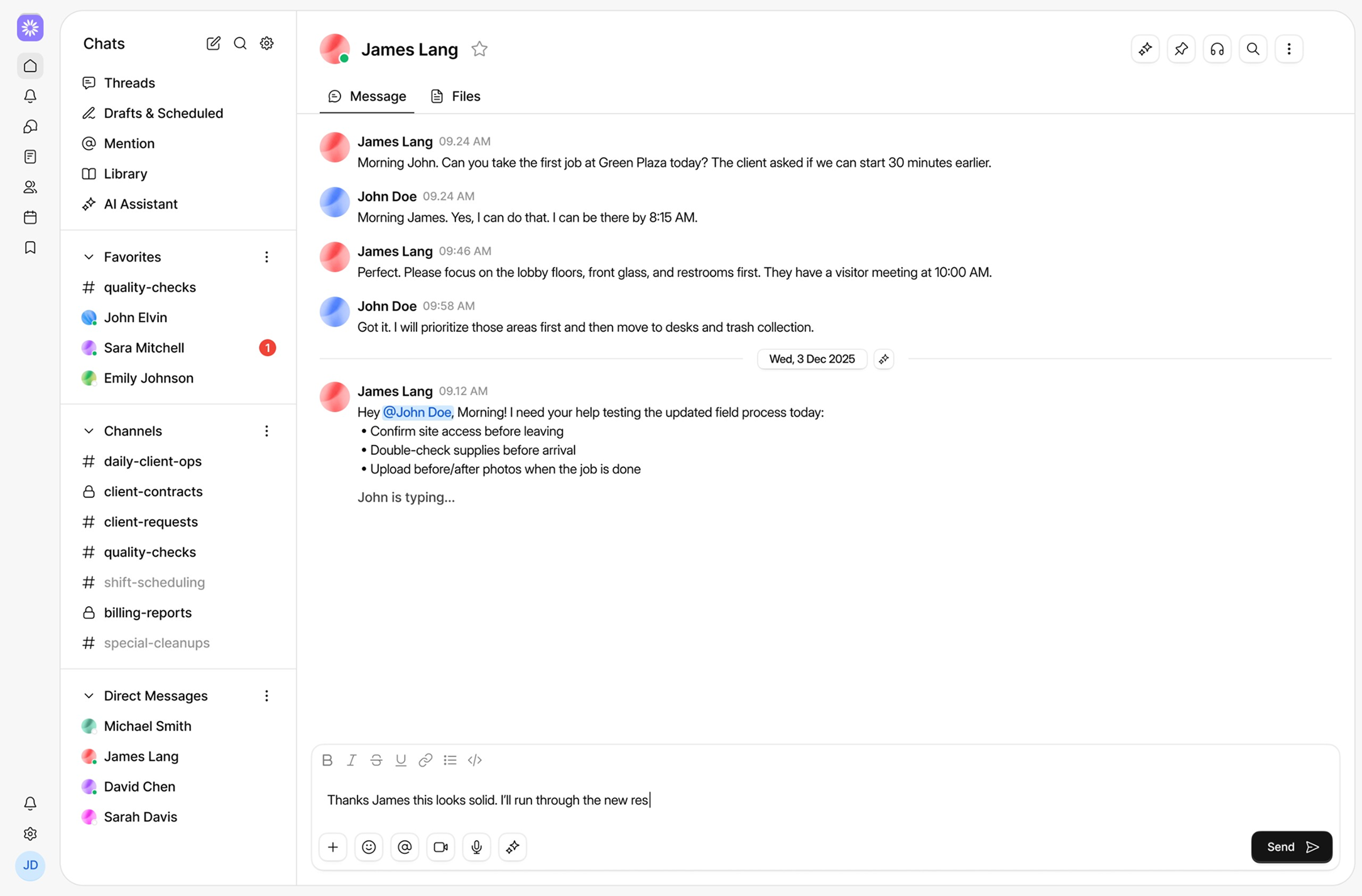Attach a file using the plus icon
1362x896 pixels.
(x=333, y=846)
